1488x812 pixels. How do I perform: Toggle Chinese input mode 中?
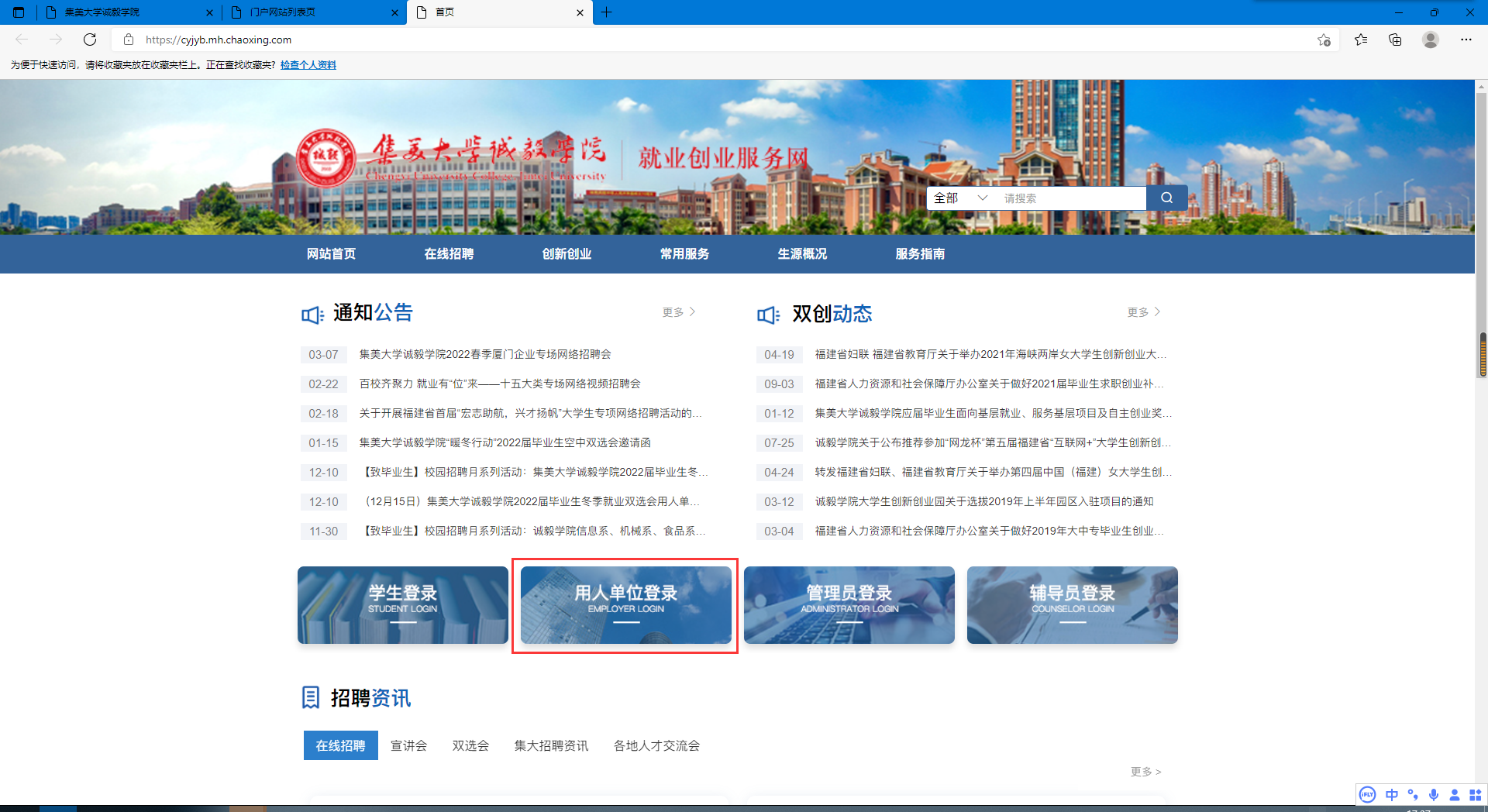point(1392,794)
